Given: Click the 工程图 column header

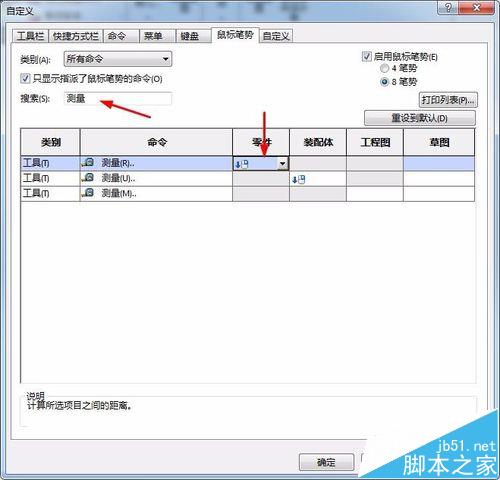Looking at the screenshot, I should tap(375, 142).
